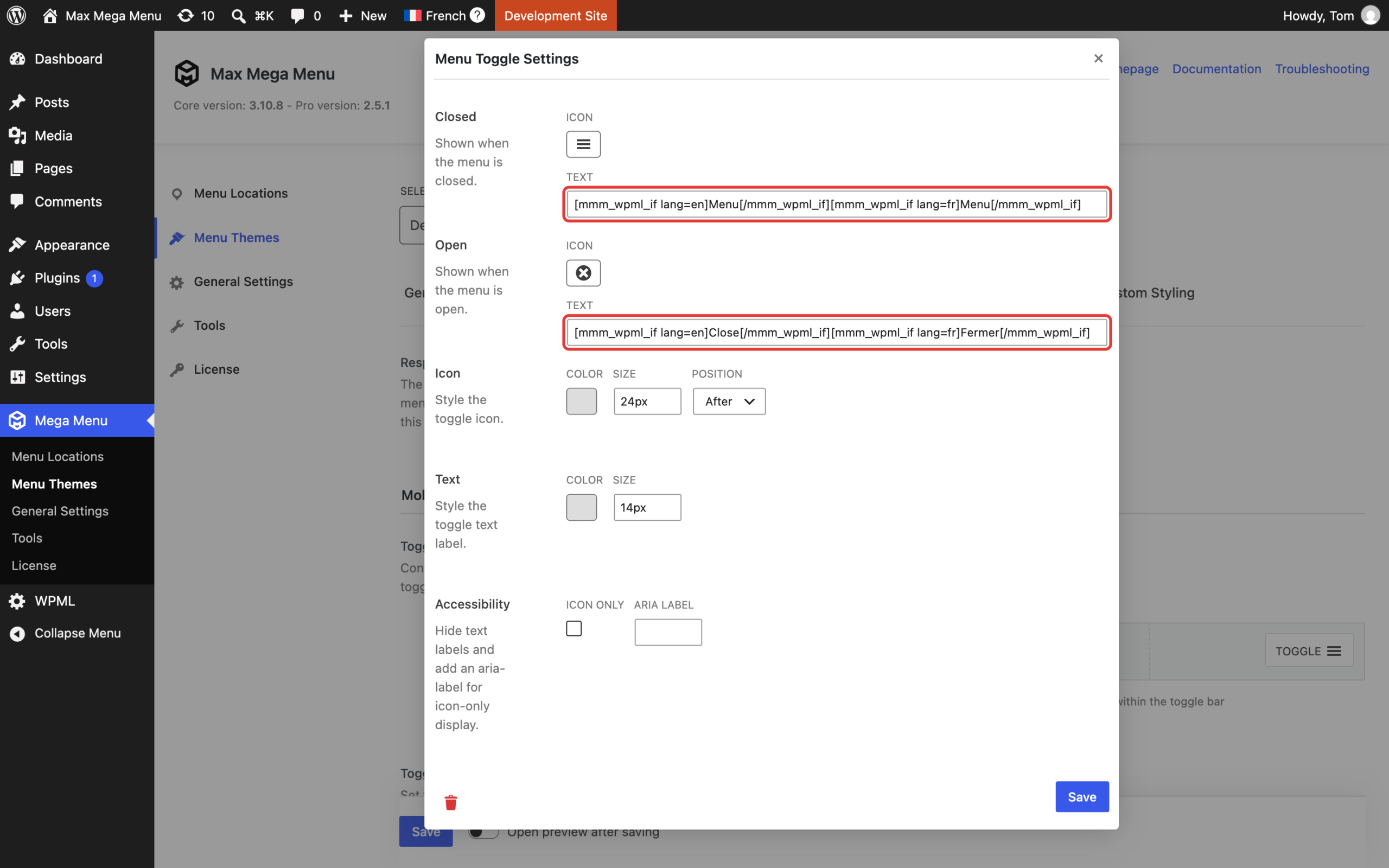
Task: Open Max Mega Menu site menu in admin bar
Action: click(102, 16)
